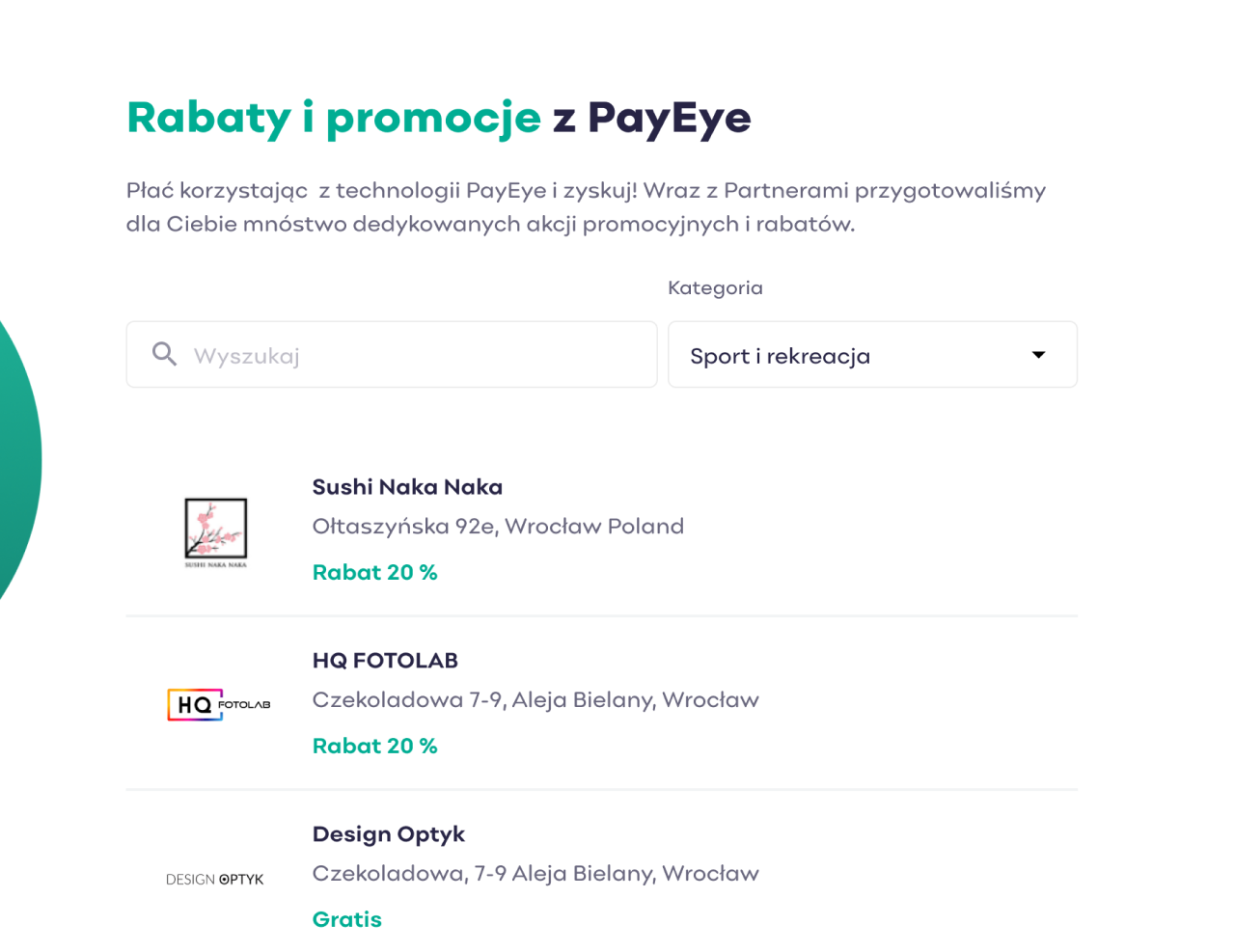Open the HQ FOTOLAB listing title
Viewport: 1235px width, 952px height.
pos(385,661)
